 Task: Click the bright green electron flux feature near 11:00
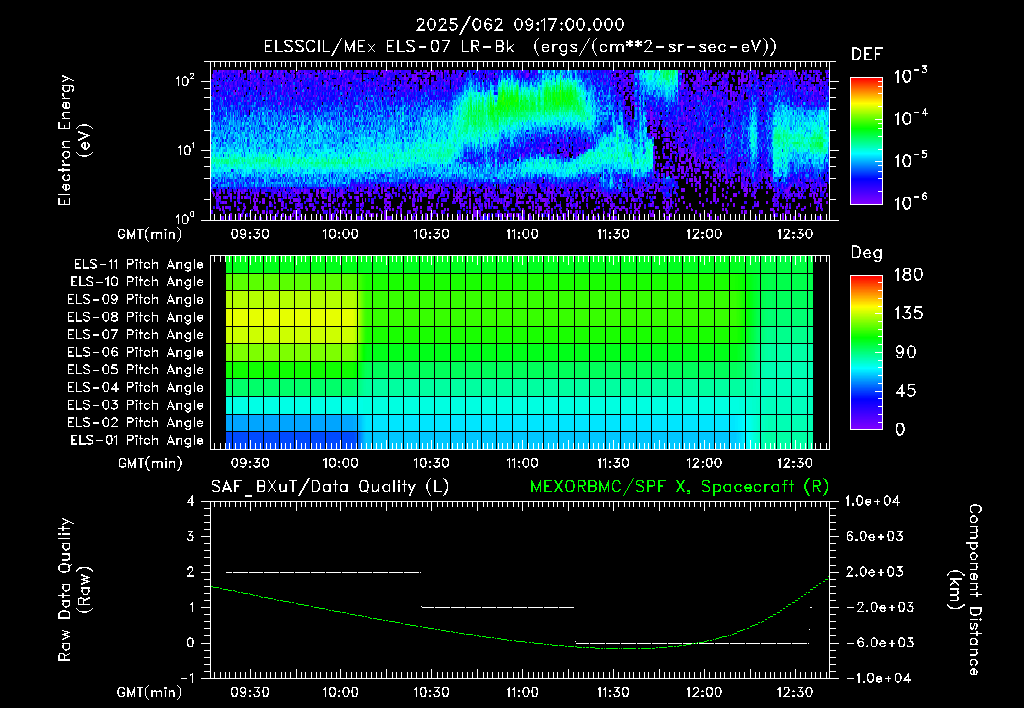click(529, 98)
